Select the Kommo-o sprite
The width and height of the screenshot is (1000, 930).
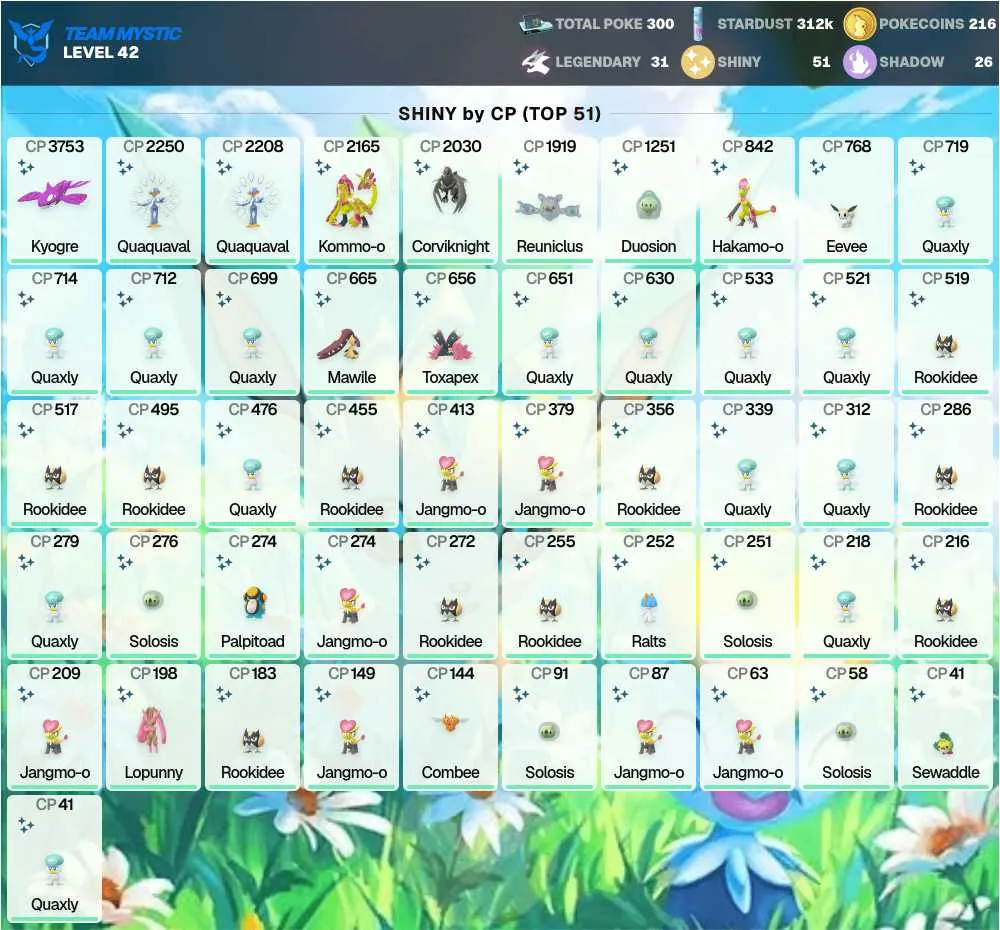pyautogui.click(x=351, y=198)
